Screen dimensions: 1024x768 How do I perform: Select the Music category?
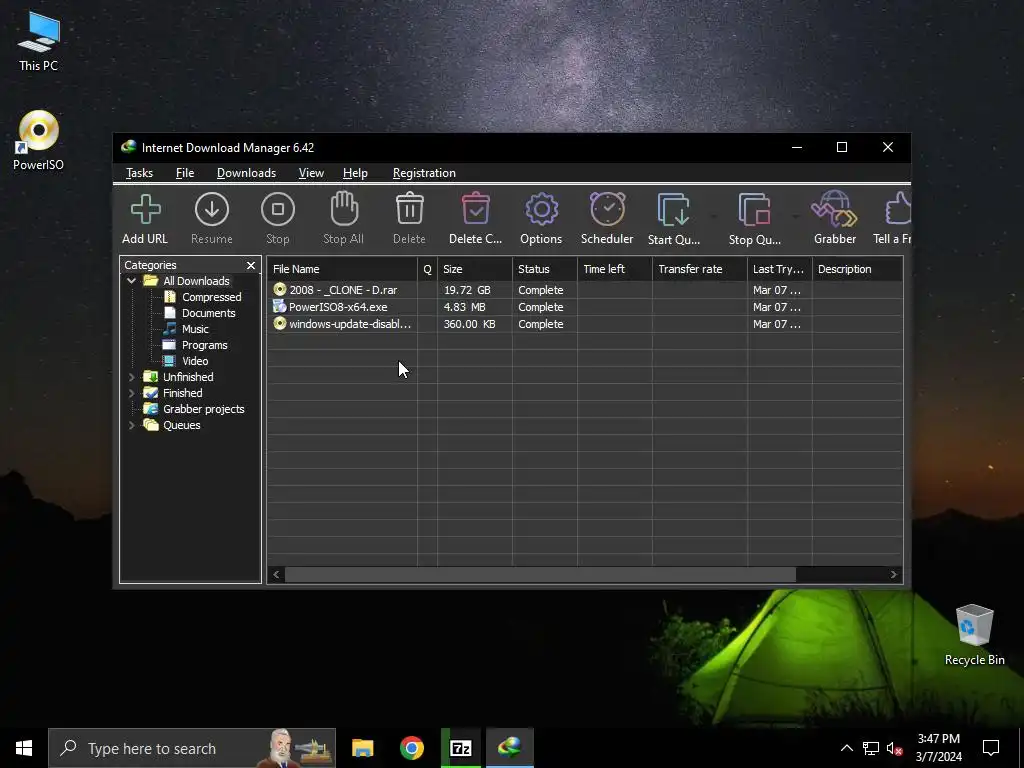195,329
